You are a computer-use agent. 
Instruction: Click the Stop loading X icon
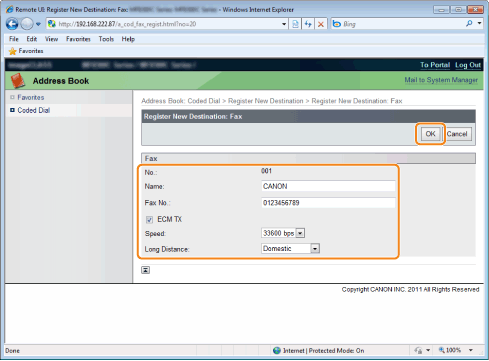(321, 24)
